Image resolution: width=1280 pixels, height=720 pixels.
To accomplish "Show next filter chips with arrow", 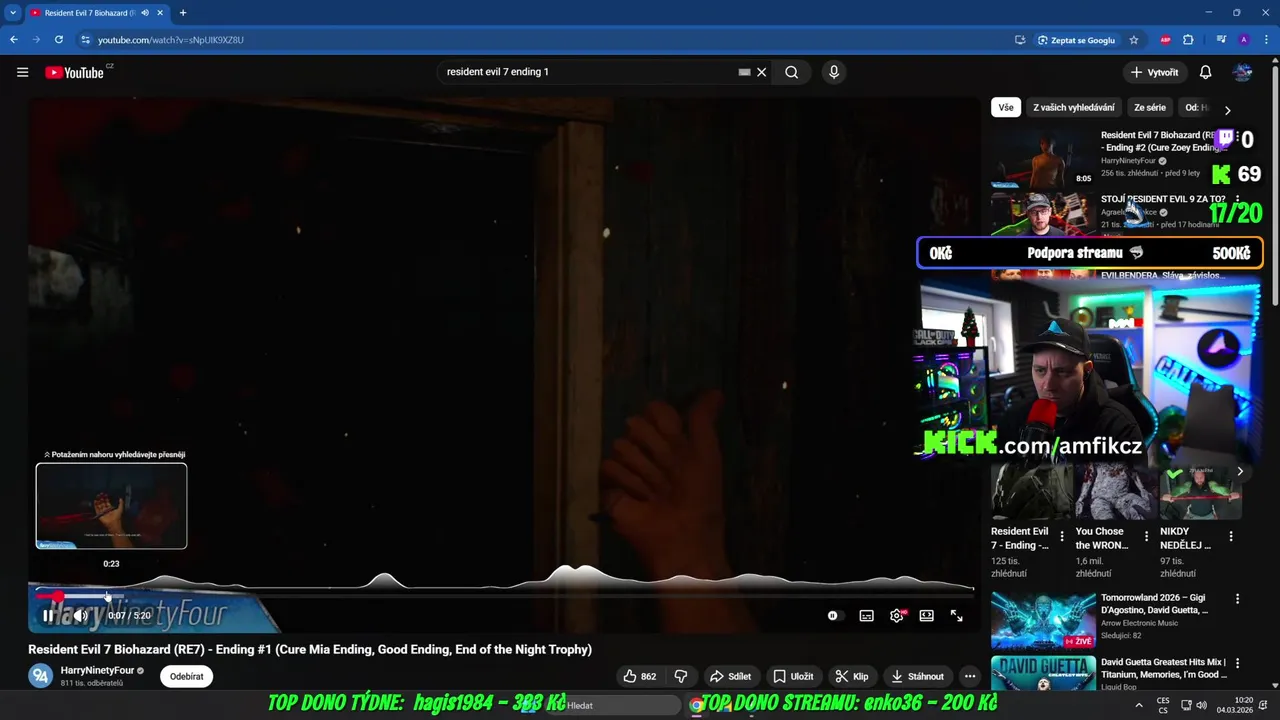I will point(1227,109).
